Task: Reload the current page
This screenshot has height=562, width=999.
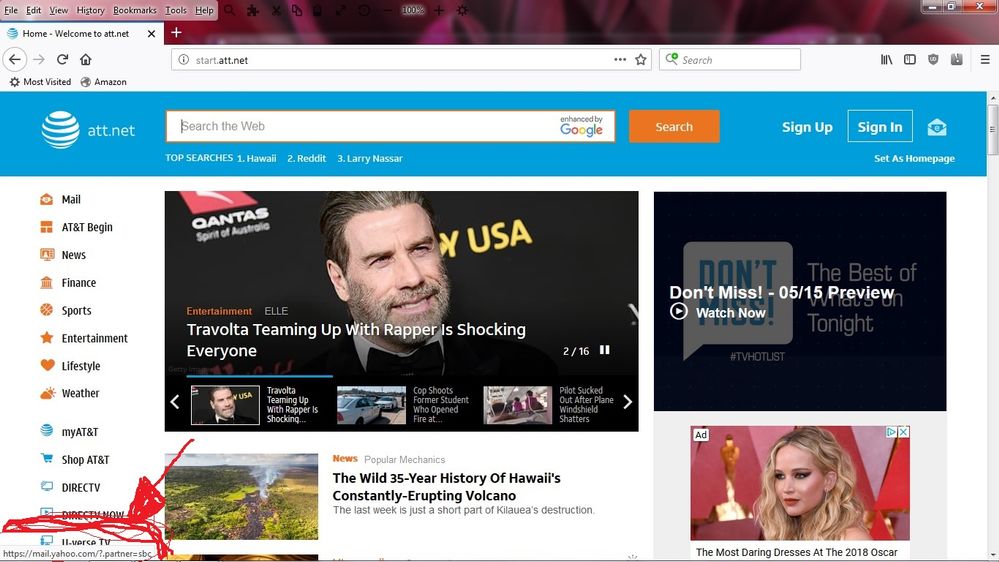Action: point(62,59)
